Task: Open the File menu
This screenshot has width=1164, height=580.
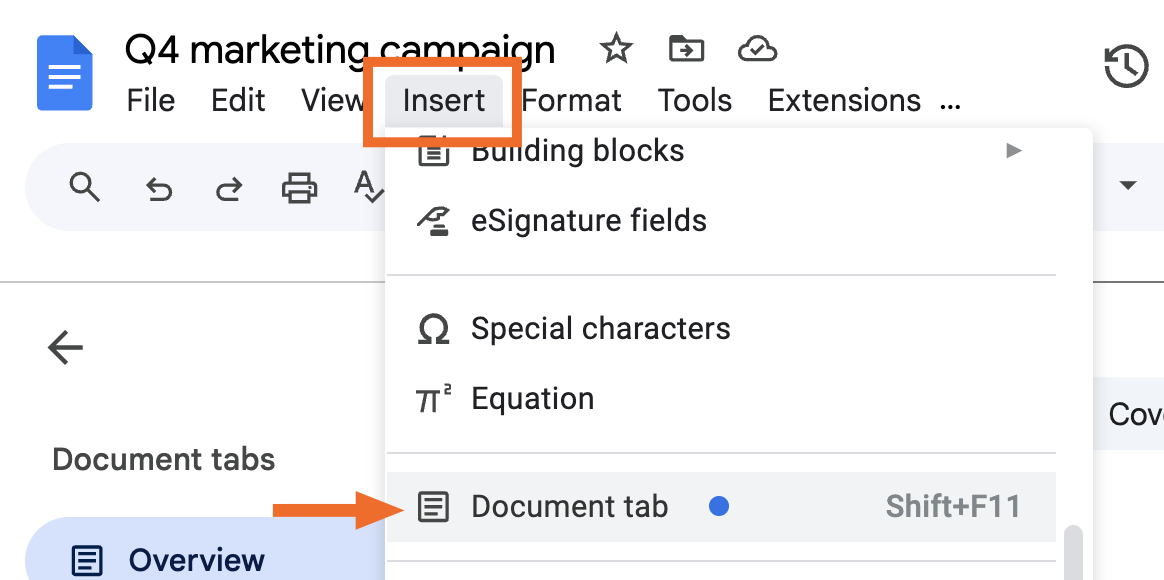Action: coord(151,100)
